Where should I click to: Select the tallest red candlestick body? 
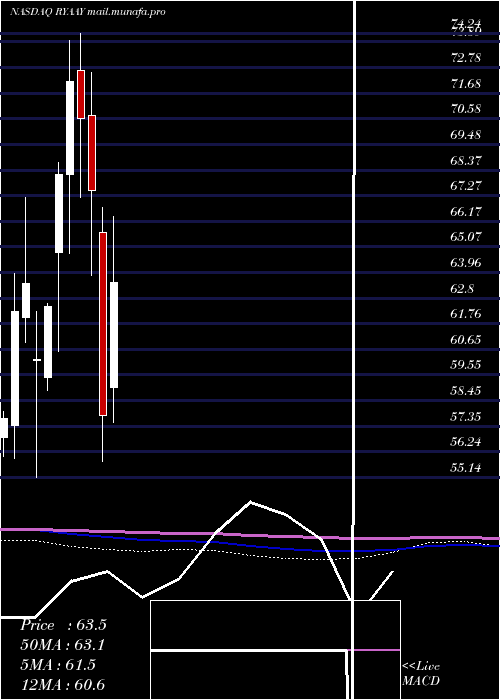pyautogui.click(x=103, y=324)
